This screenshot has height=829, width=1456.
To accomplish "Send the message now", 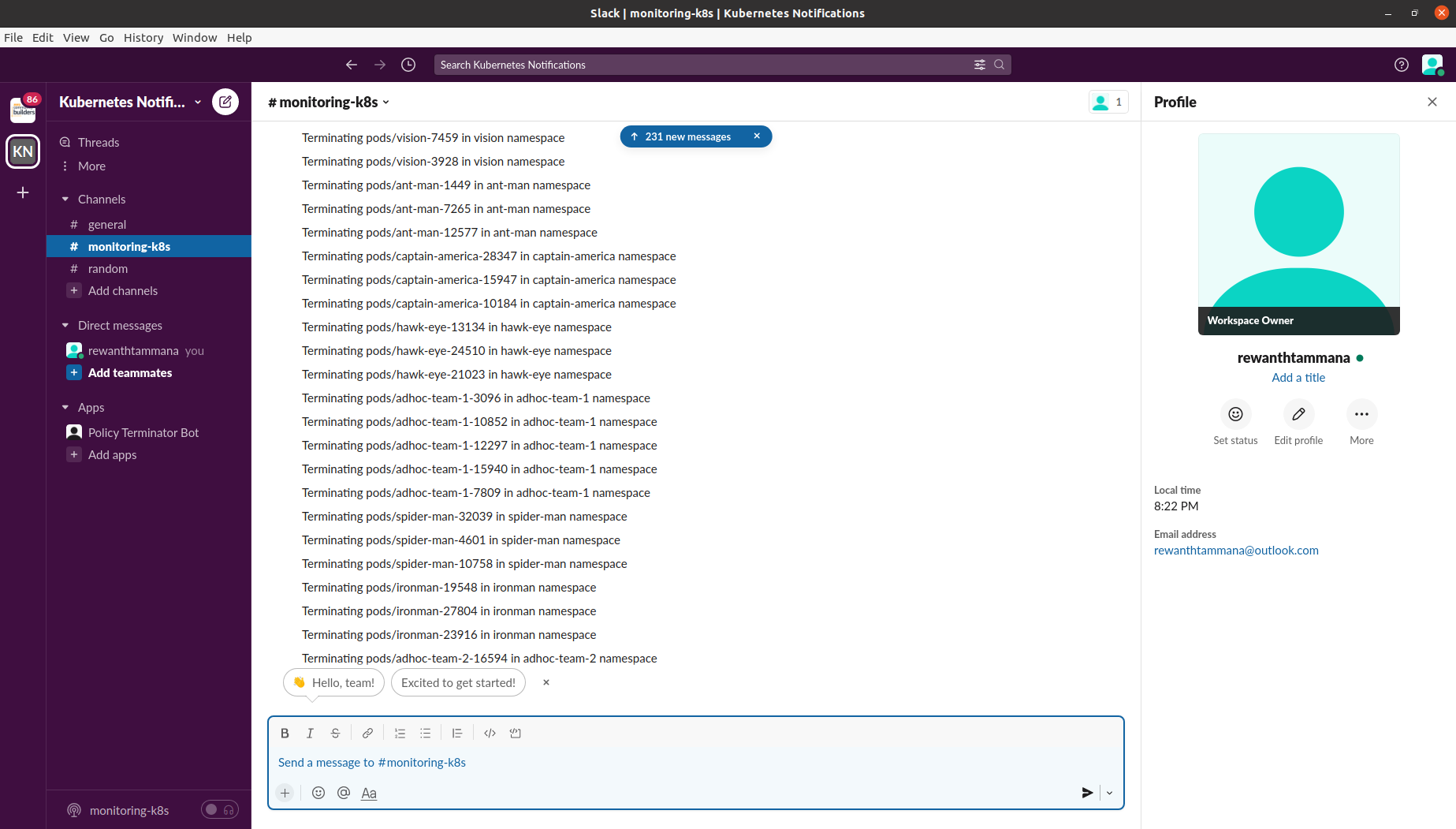I will point(1087,793).
